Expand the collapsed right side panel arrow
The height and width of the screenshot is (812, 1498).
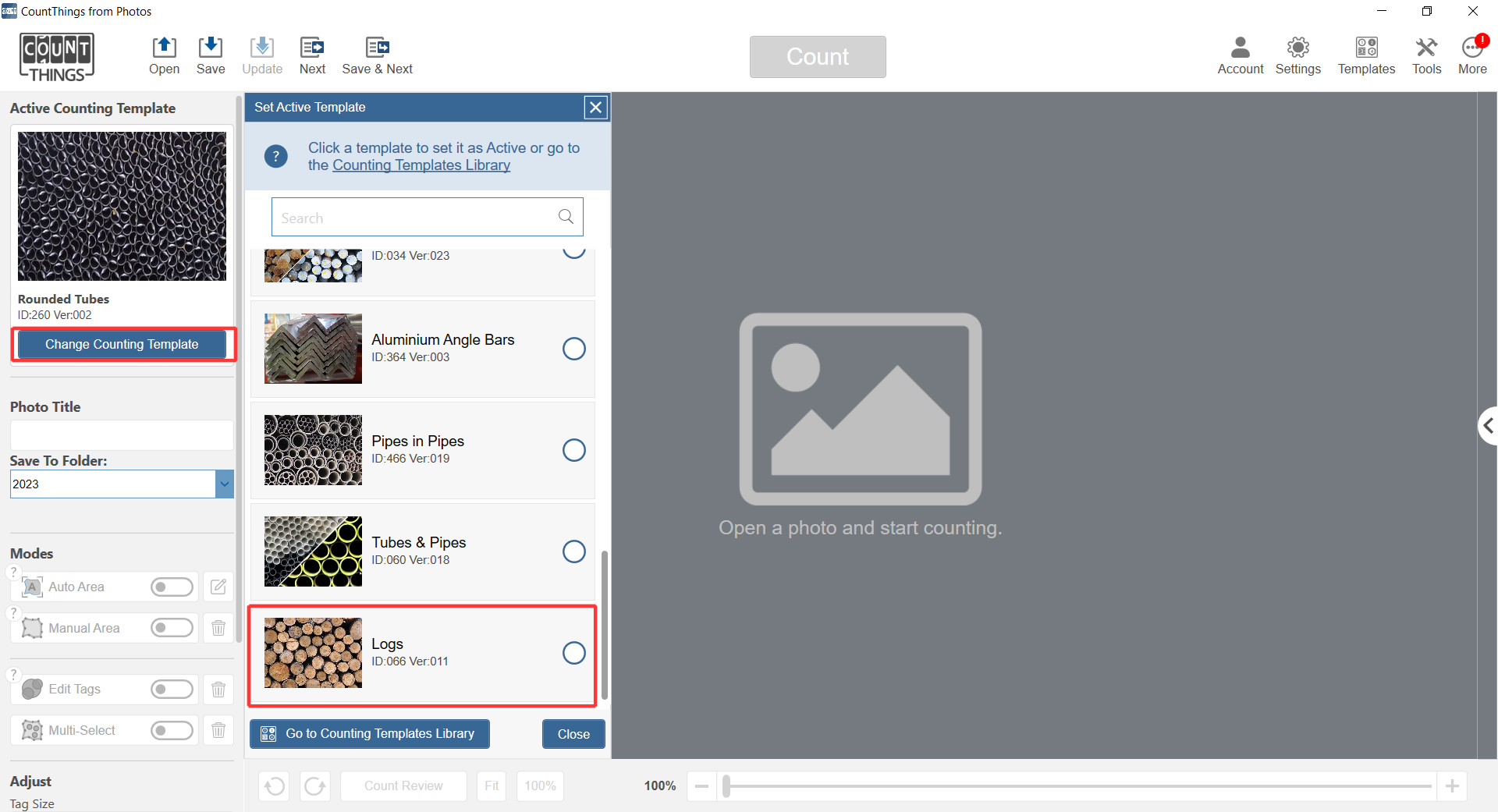point(1488,426)
